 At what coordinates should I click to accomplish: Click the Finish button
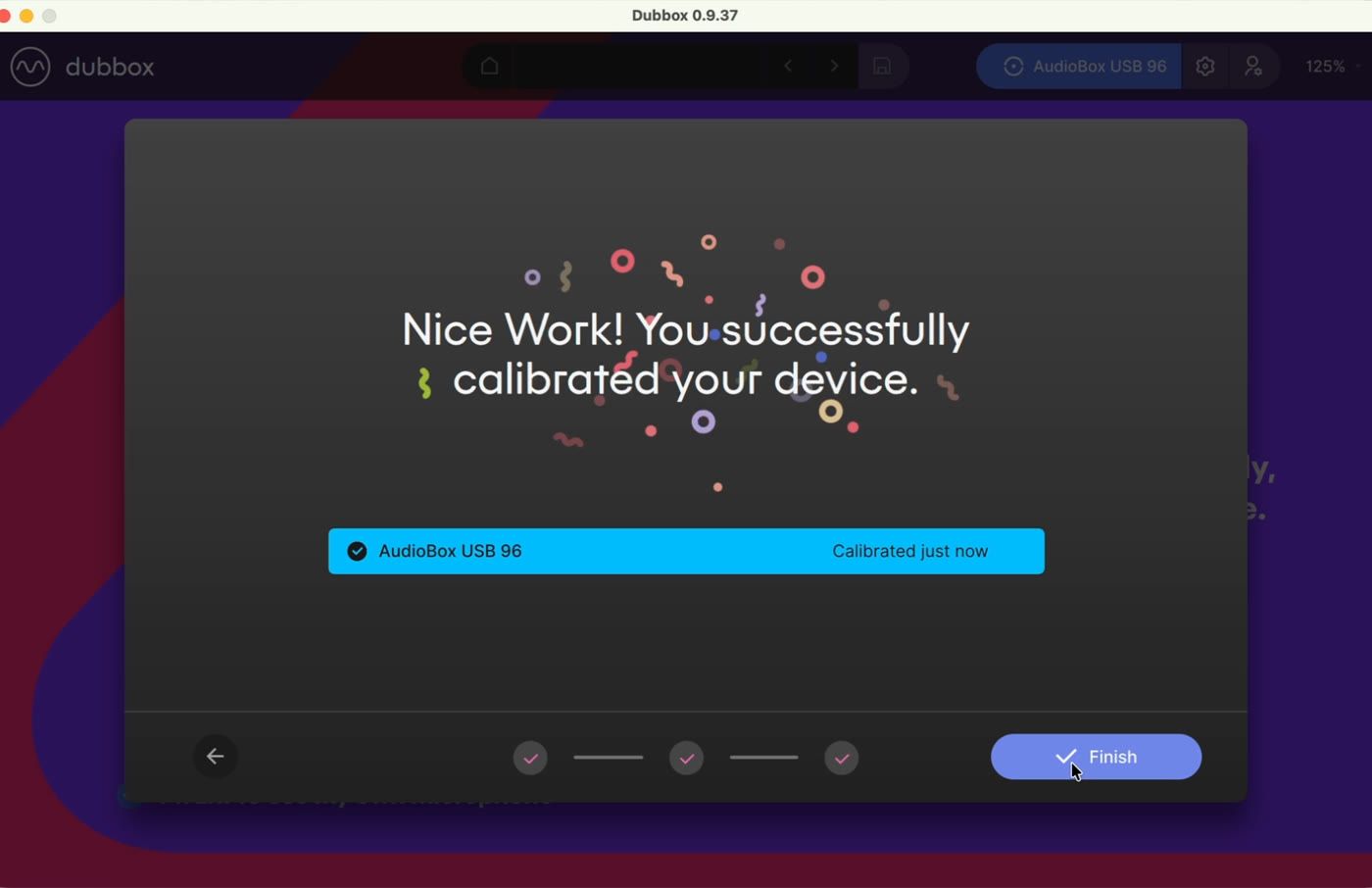[x=1096, y=757]
